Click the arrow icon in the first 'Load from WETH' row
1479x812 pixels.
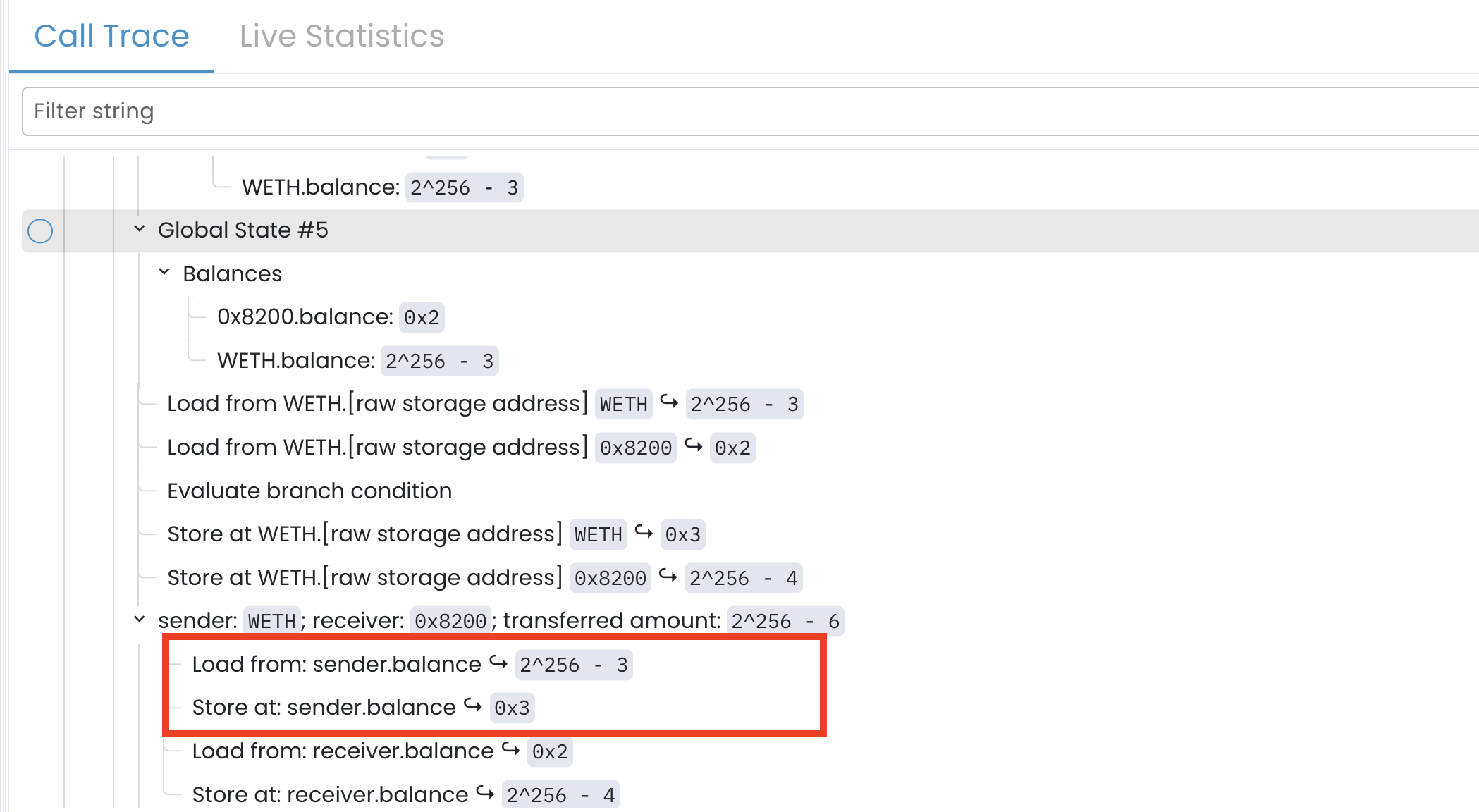click(x=669, y=402)
